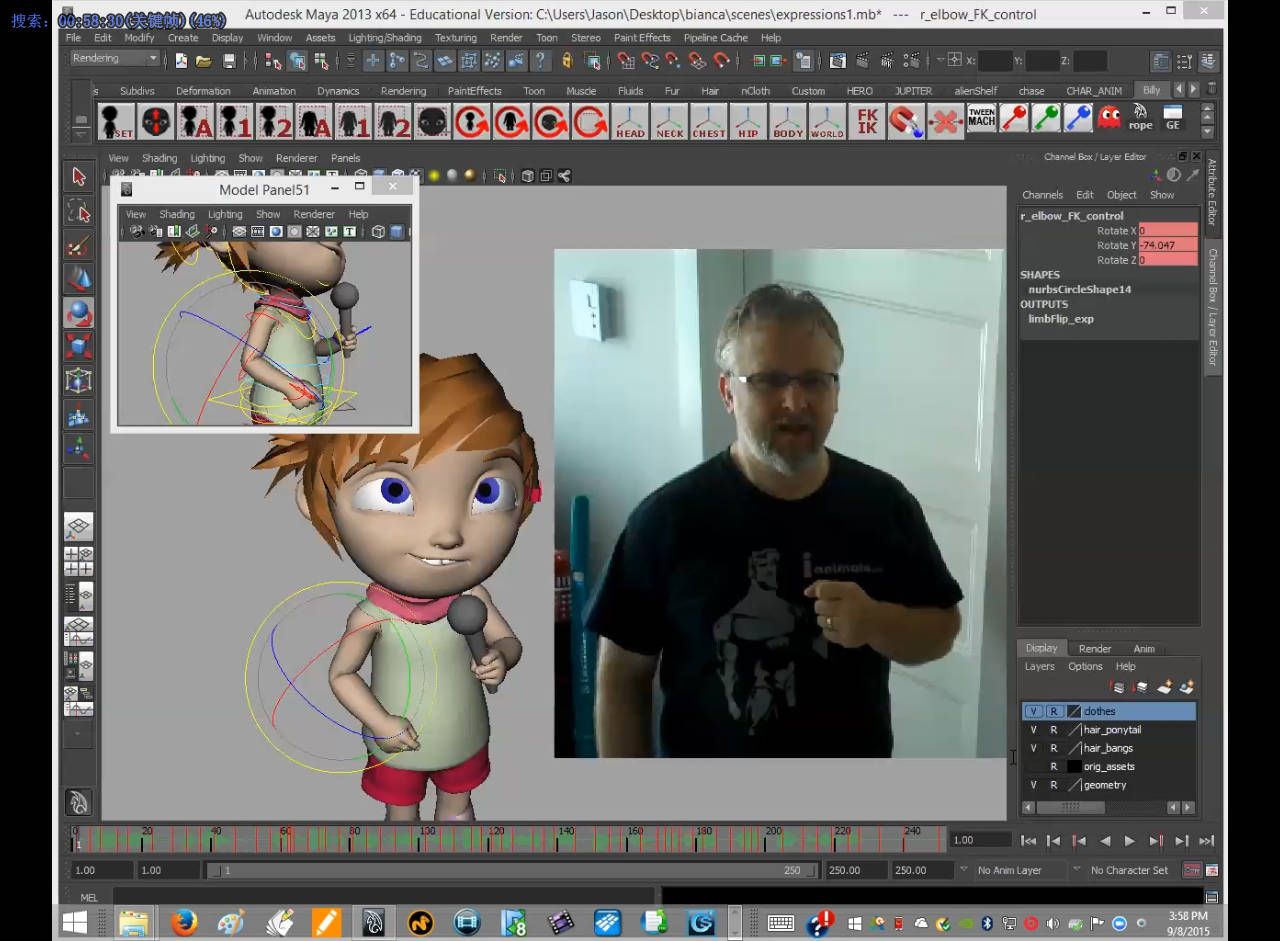
Task: Activate the Scale tool cube icon
Action: pos(79,347)
